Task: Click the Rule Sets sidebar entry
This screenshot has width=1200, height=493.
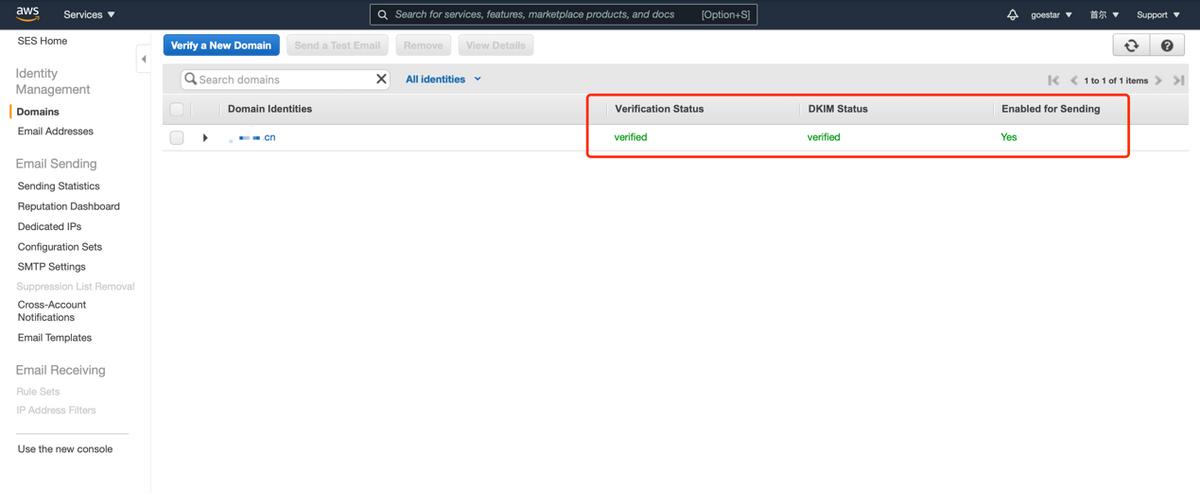Action: [38, 391]
